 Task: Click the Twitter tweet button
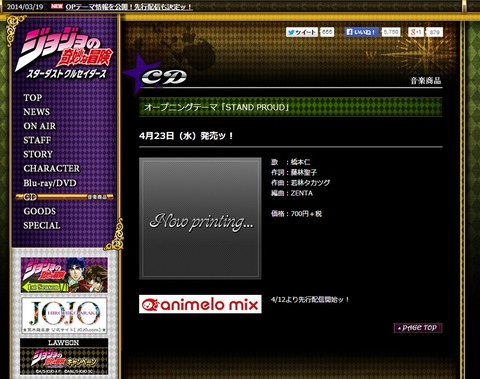coord(302,32)
